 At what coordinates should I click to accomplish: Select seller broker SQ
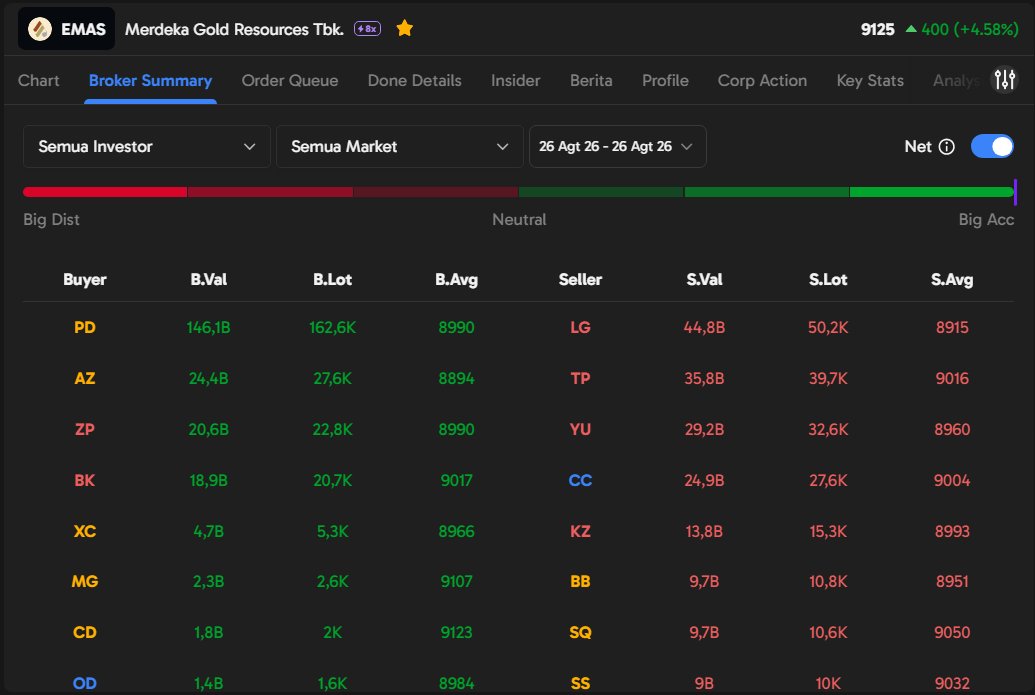(x=580, y=632)
